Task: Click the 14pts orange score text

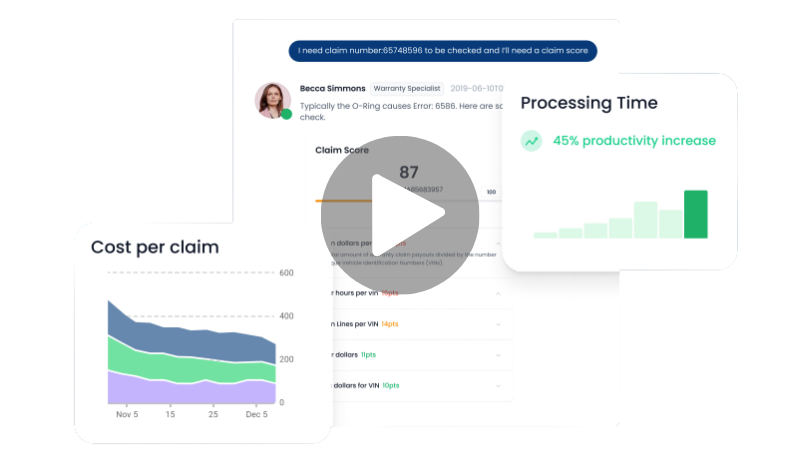Action: [390, 324]
